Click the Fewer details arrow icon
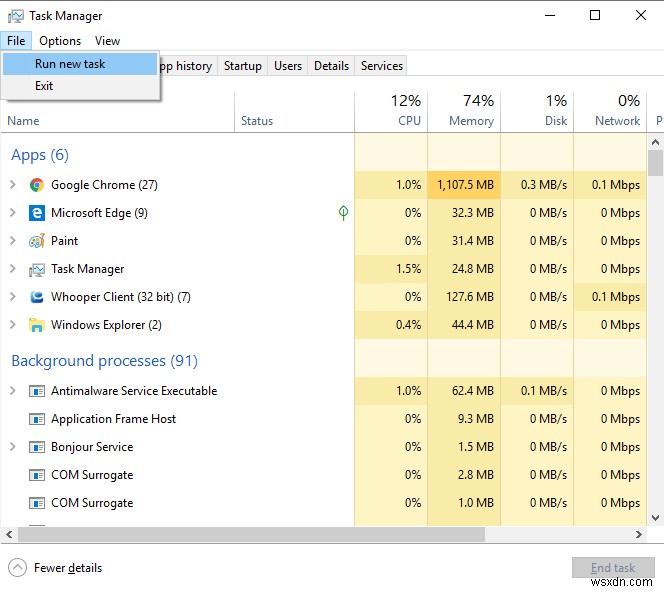Screen dimensions: 664x592 (17, 568)
